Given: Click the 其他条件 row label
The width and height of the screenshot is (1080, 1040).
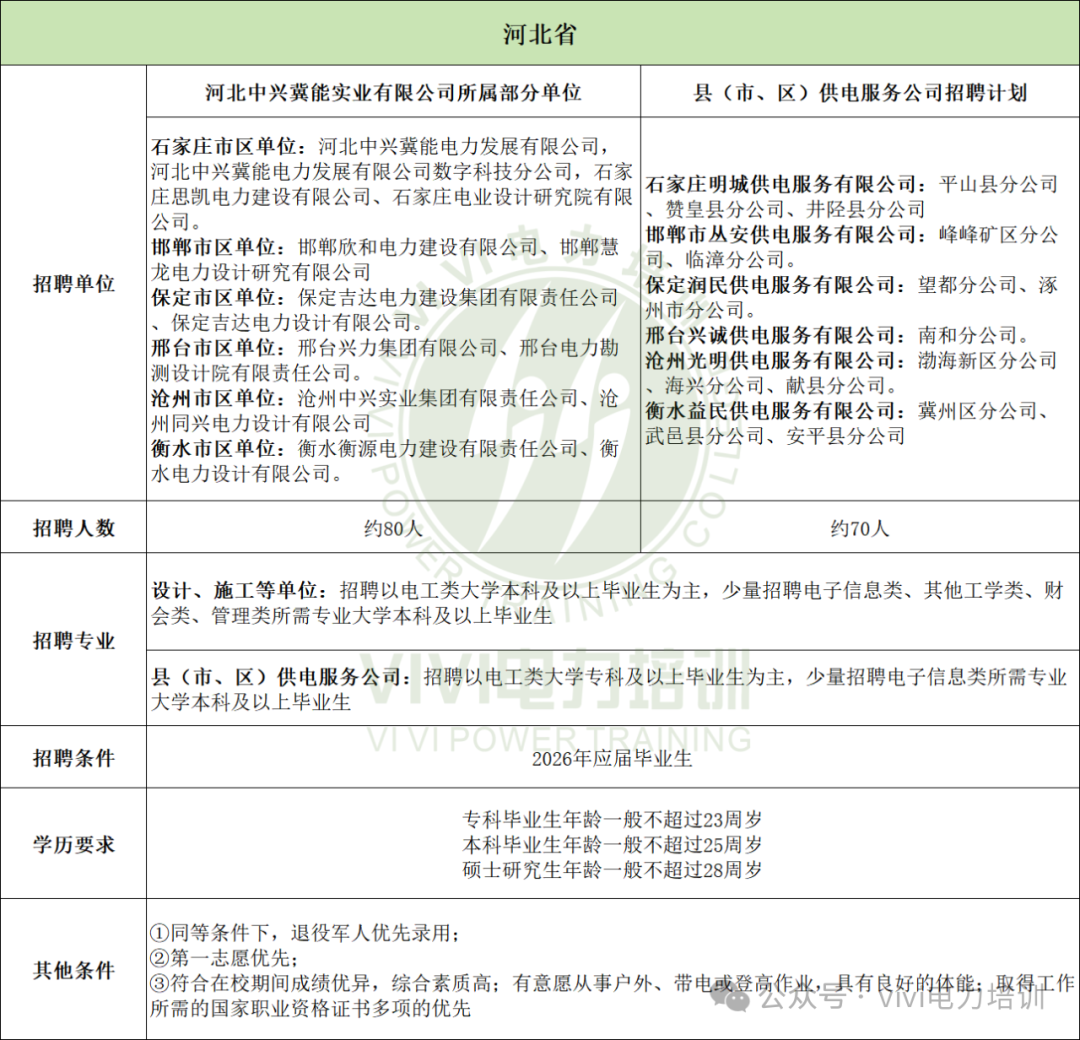Looking at the screenshot, I should (74, 971).
